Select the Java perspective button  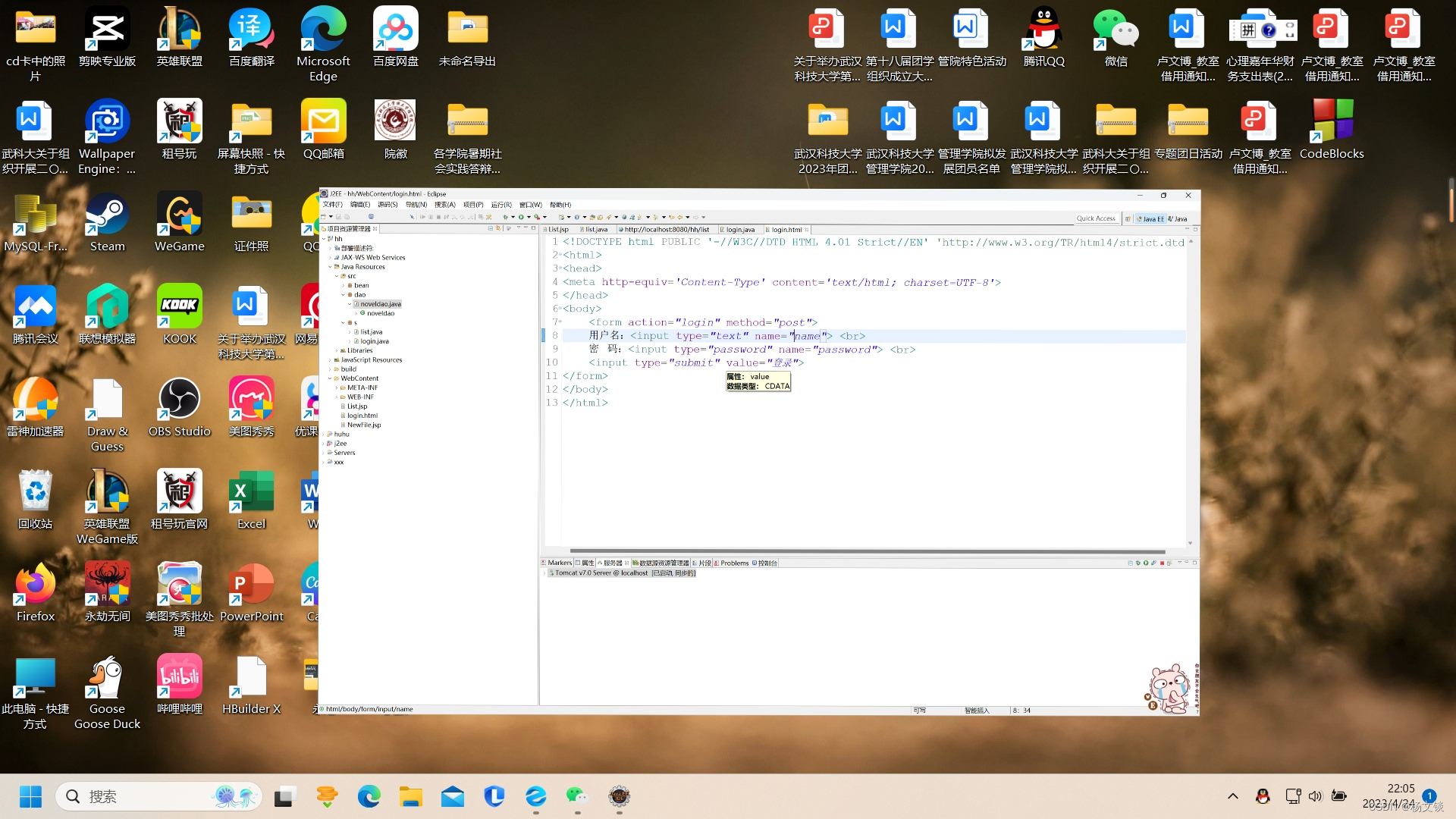[x=1178, y=218]
